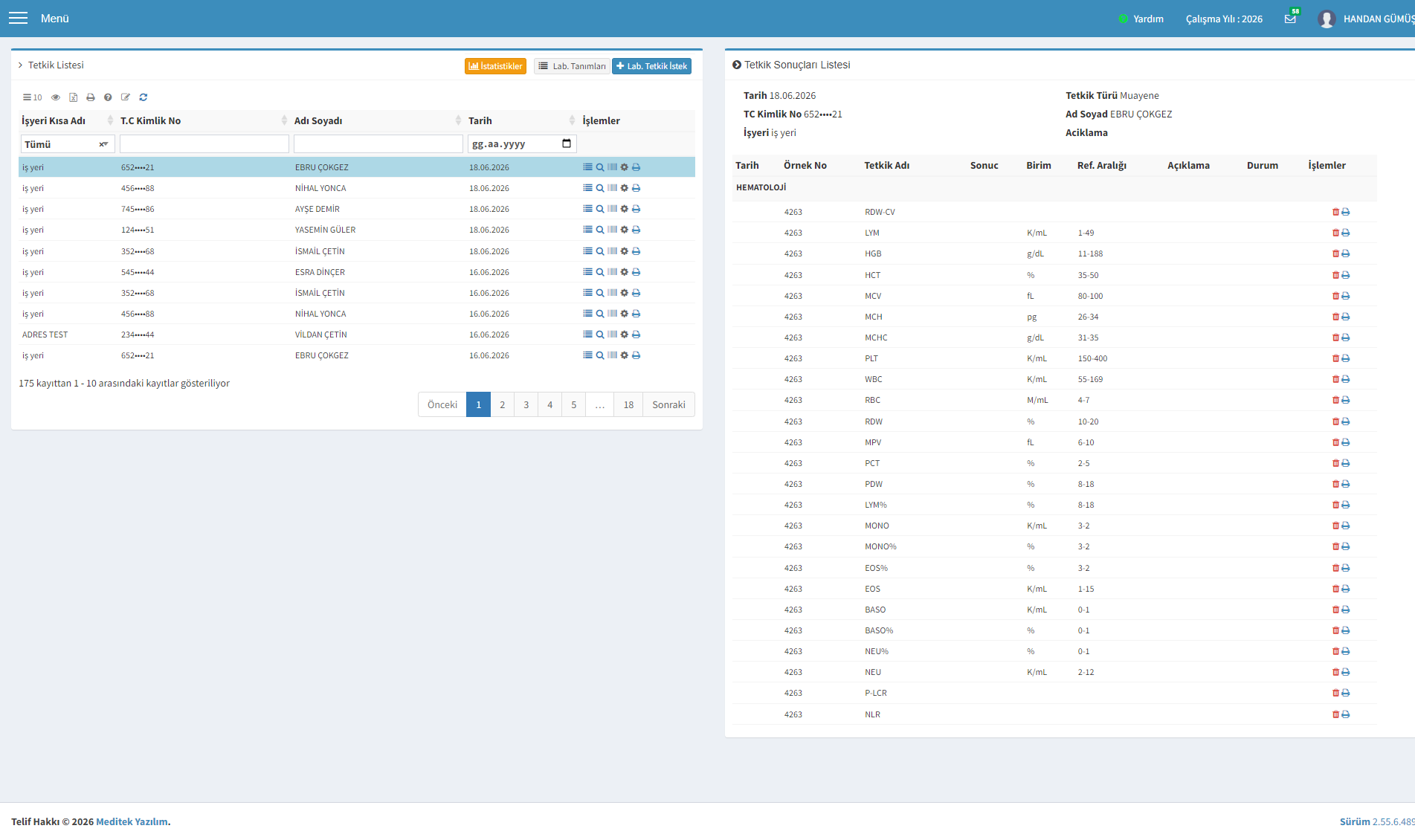This screenshot has height=840, width=1415.
Task: Go to page 3 of the list
Action: pyautogui.click(x=526, y=404)
